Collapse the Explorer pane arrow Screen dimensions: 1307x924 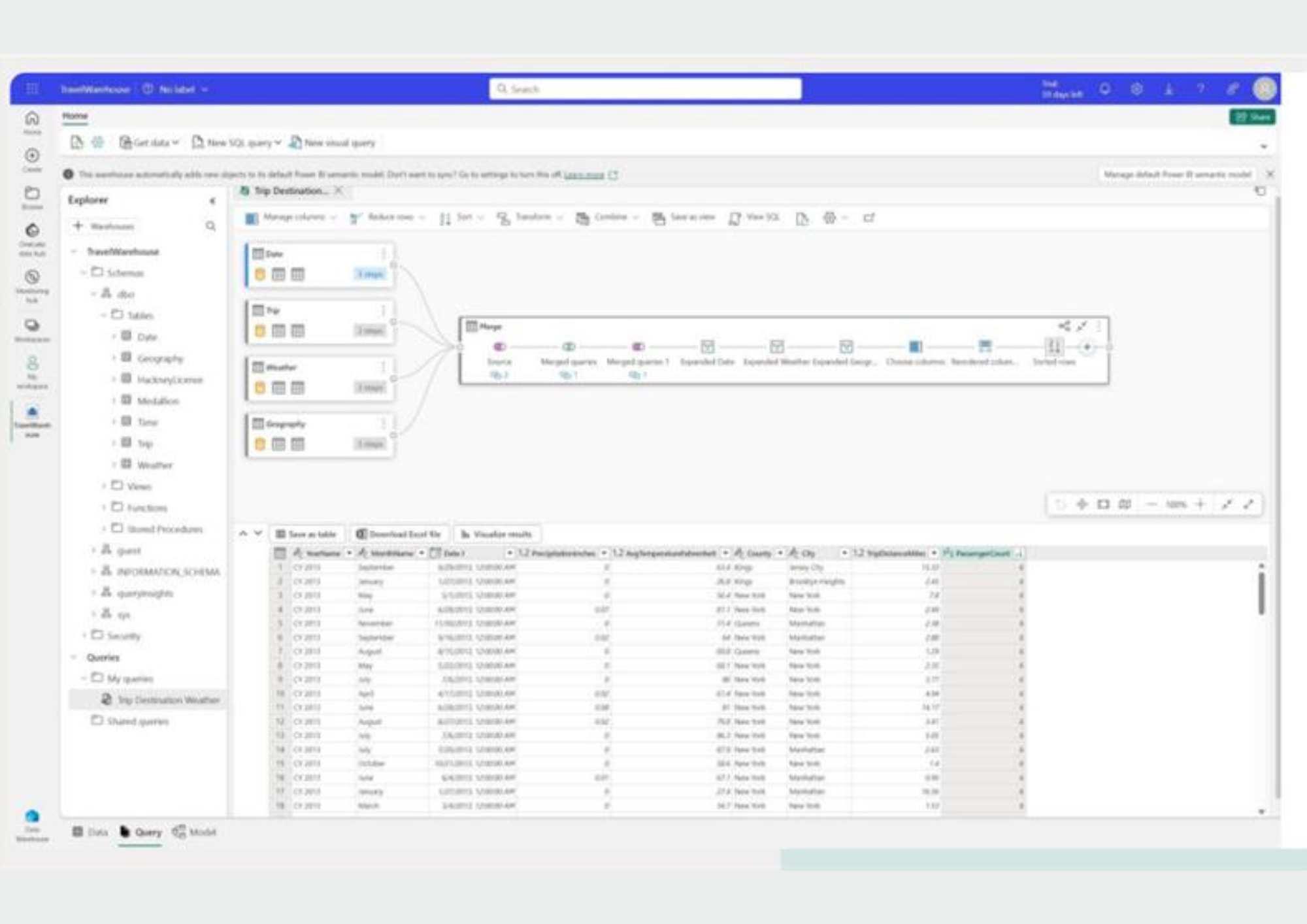coord(212,201)
